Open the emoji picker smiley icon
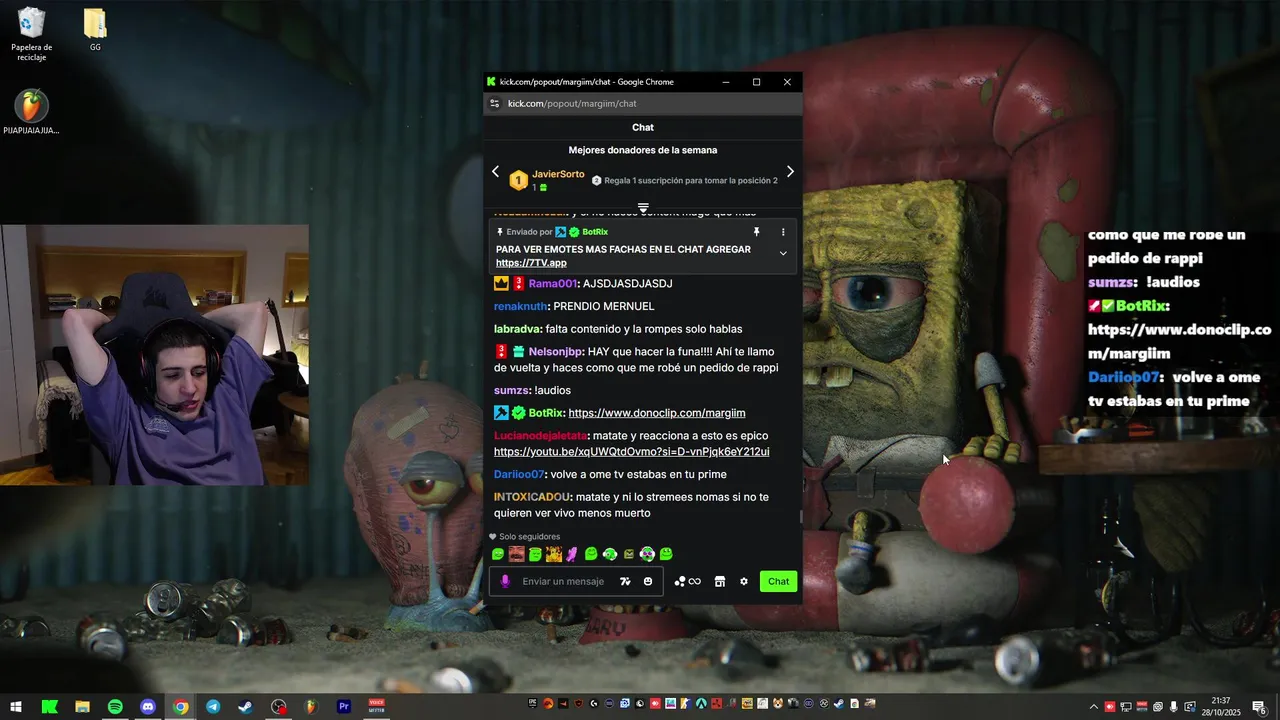 click(648, 581)
